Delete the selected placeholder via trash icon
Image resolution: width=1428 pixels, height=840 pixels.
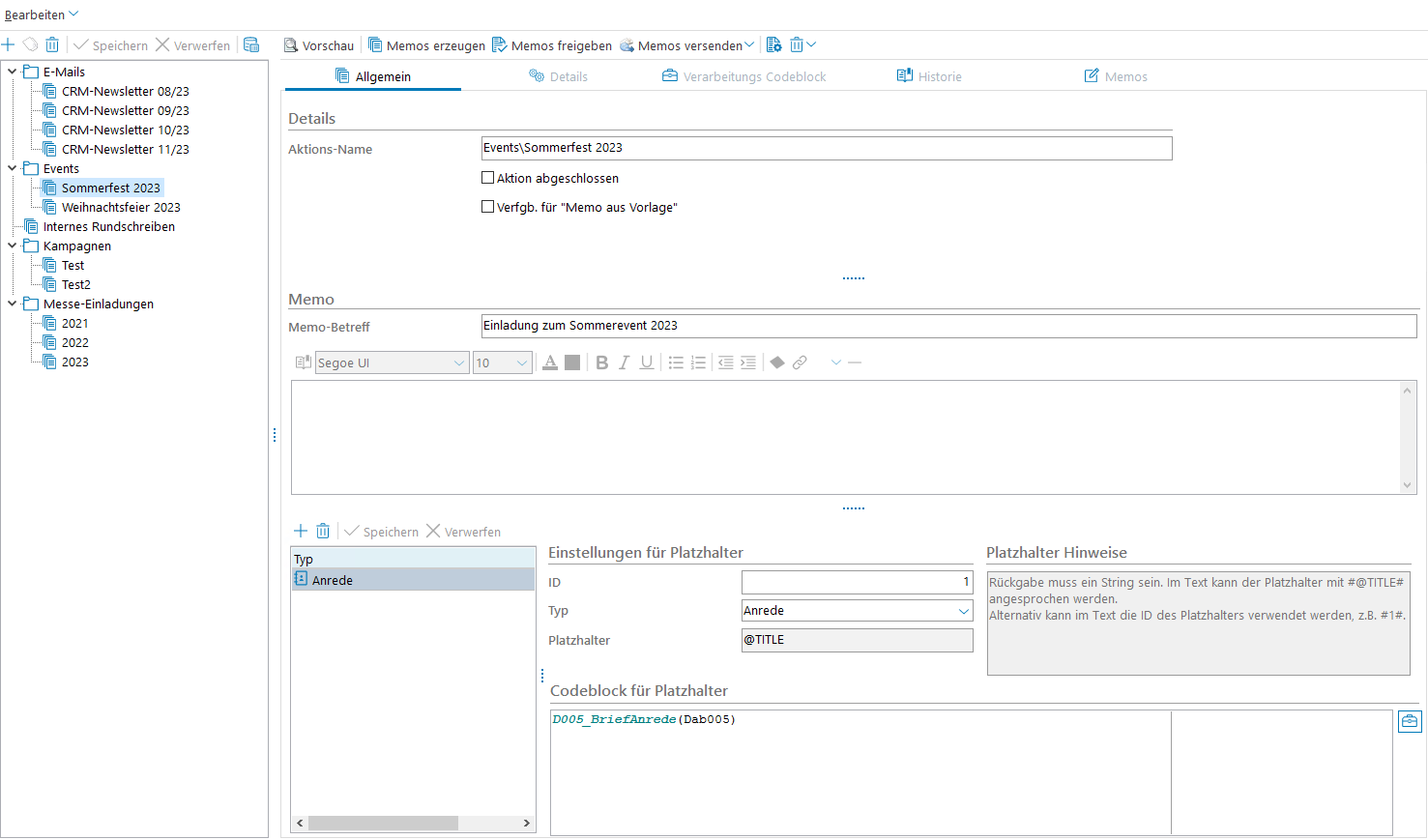(323, 531)
